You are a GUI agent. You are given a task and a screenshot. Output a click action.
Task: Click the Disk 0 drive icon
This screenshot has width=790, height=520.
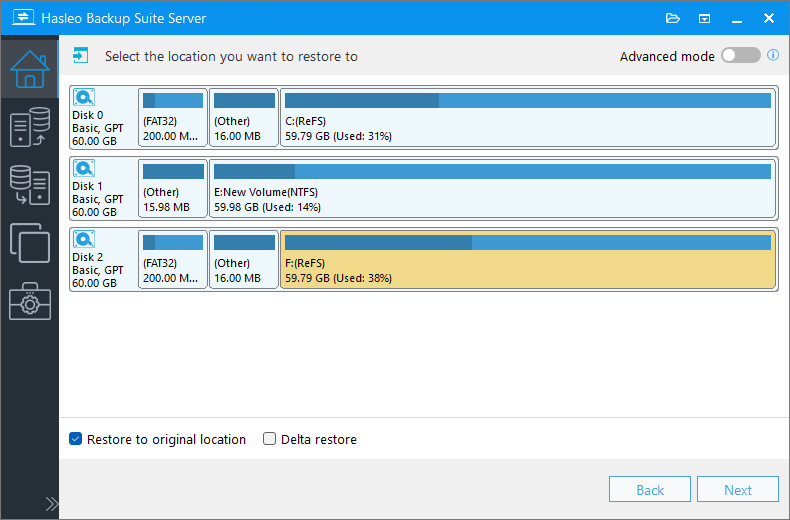84,98
